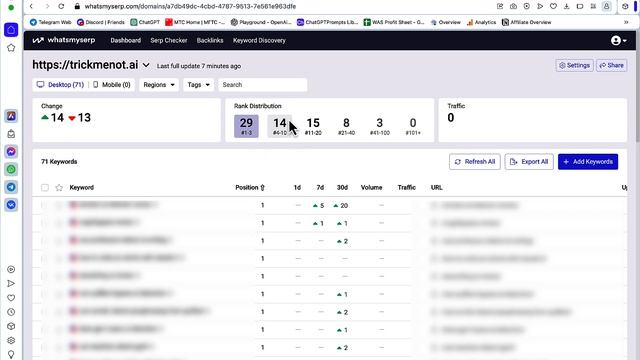640x360 pixels.
Task: Sort by the Position column
Action: point(250,187)
